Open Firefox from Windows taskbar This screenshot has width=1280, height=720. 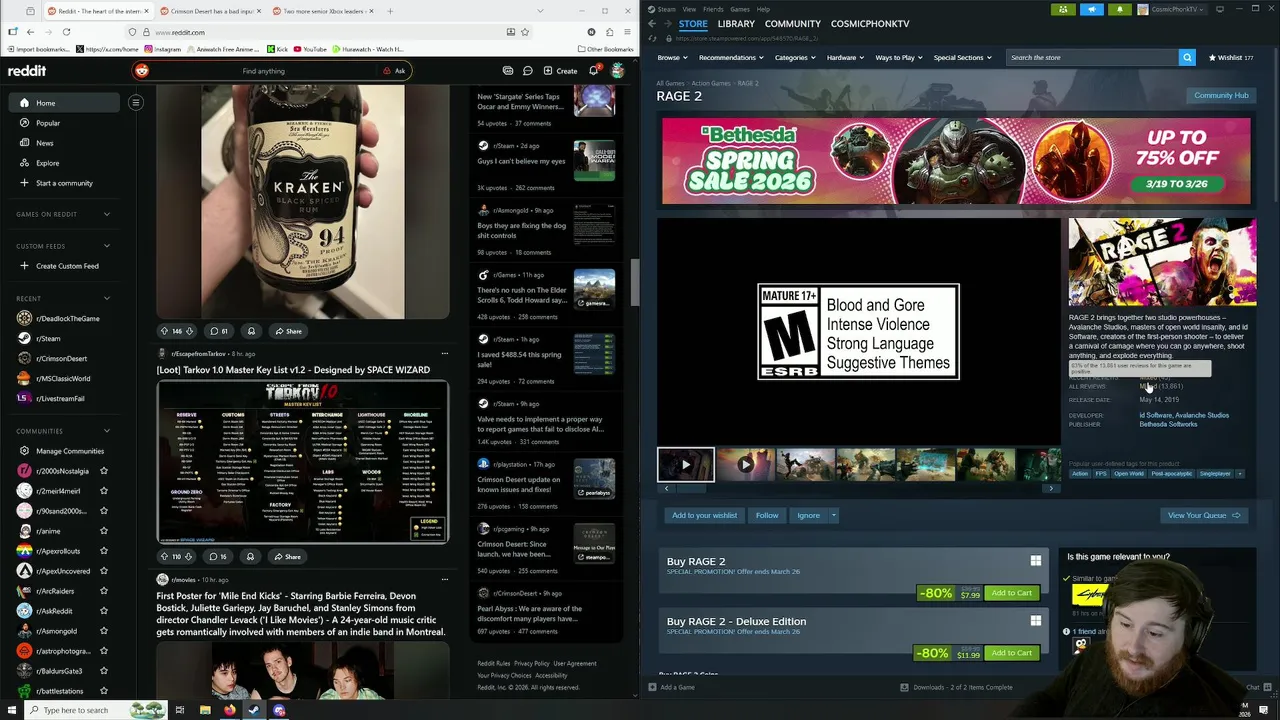(229, 710)
